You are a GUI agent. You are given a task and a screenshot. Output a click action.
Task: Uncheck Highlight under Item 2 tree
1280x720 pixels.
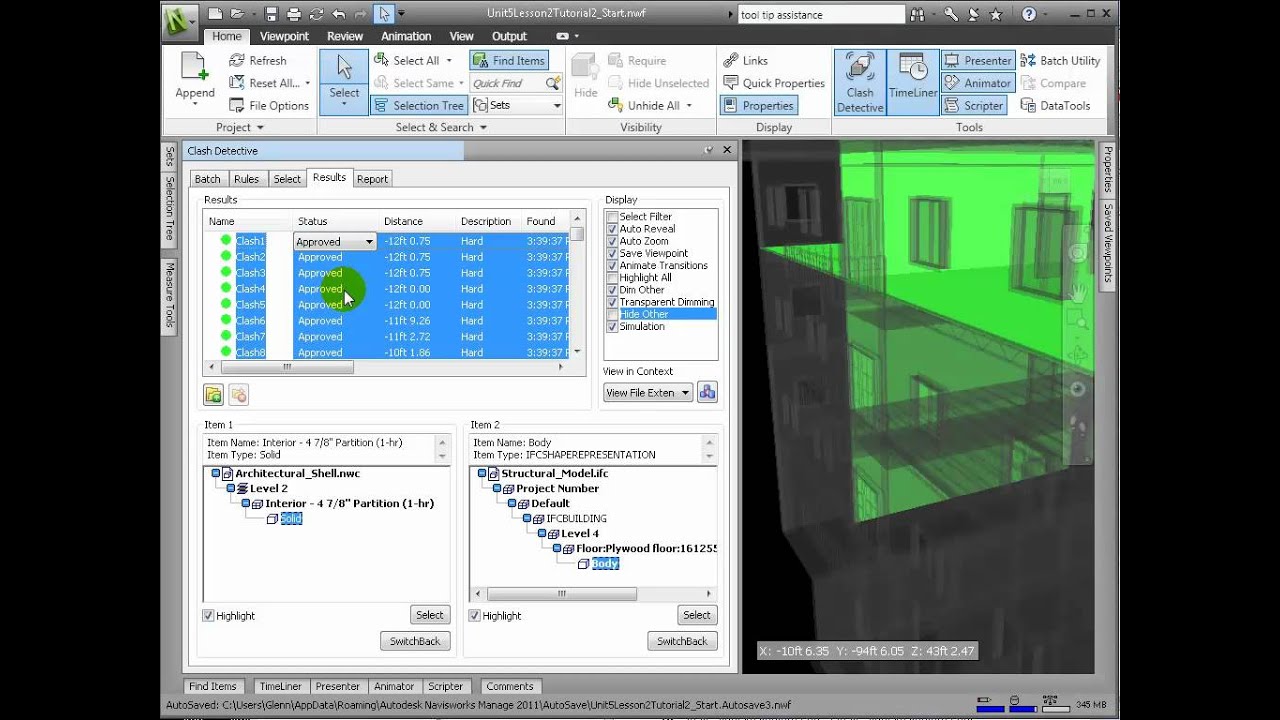point(475,616)
